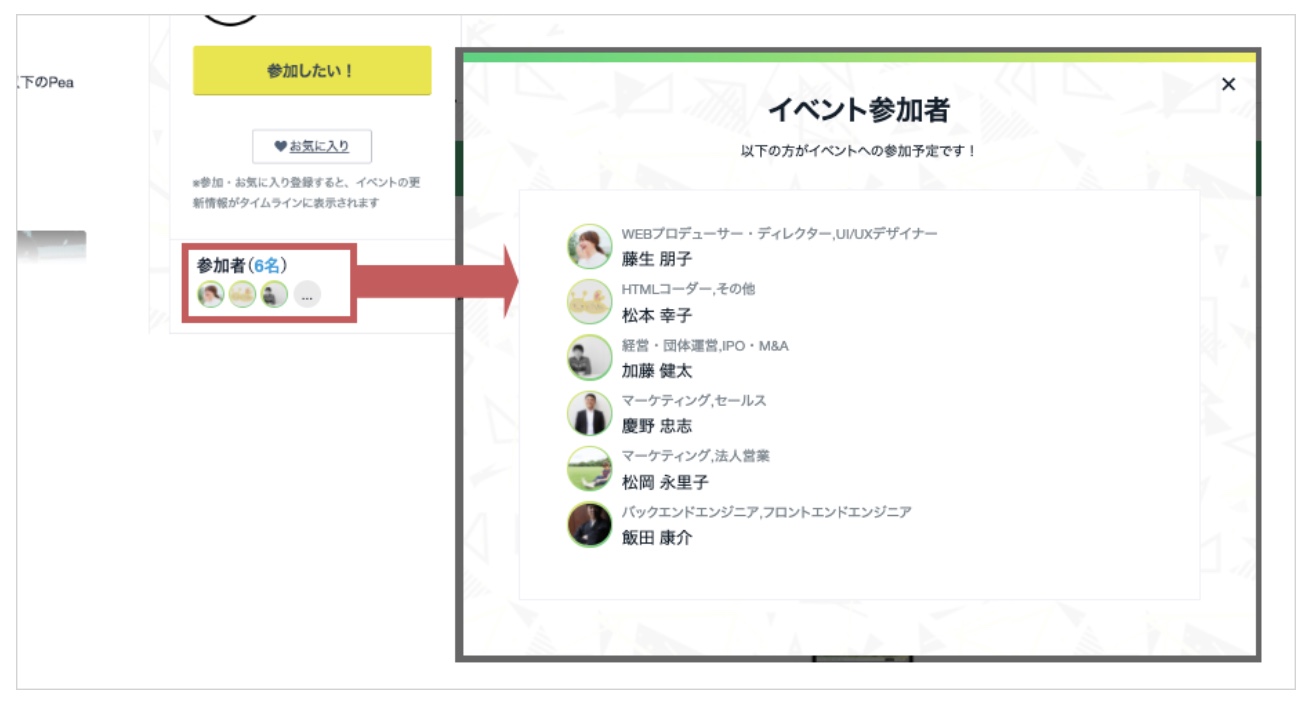This screenshot has width=1312, height=710.
Task: Click 藤生 朋子's avatar in the list
Action: [589, 246]
